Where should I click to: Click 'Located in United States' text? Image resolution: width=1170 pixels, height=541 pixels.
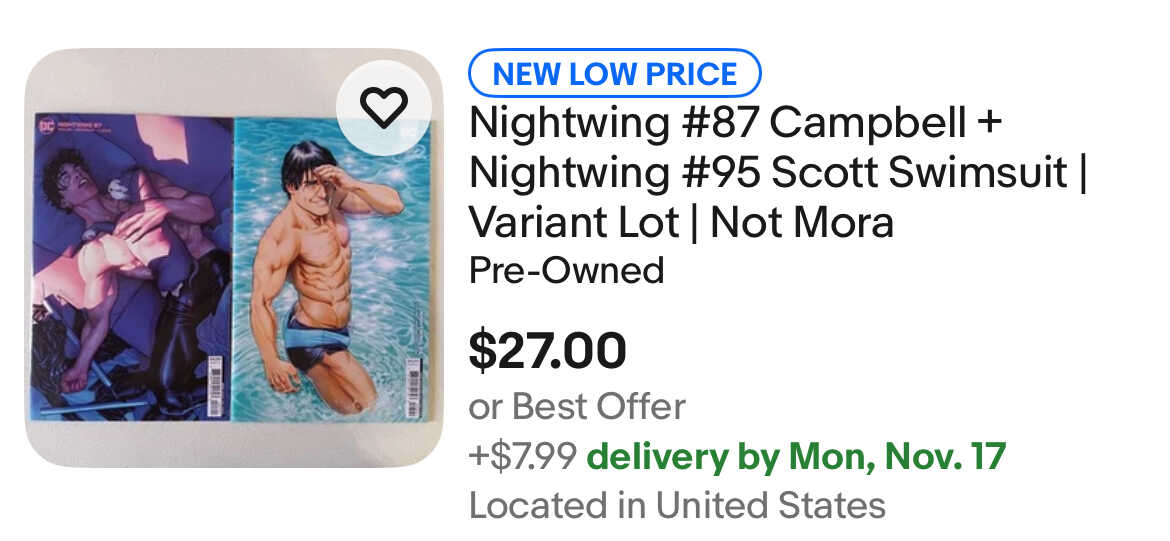(677, 505)
